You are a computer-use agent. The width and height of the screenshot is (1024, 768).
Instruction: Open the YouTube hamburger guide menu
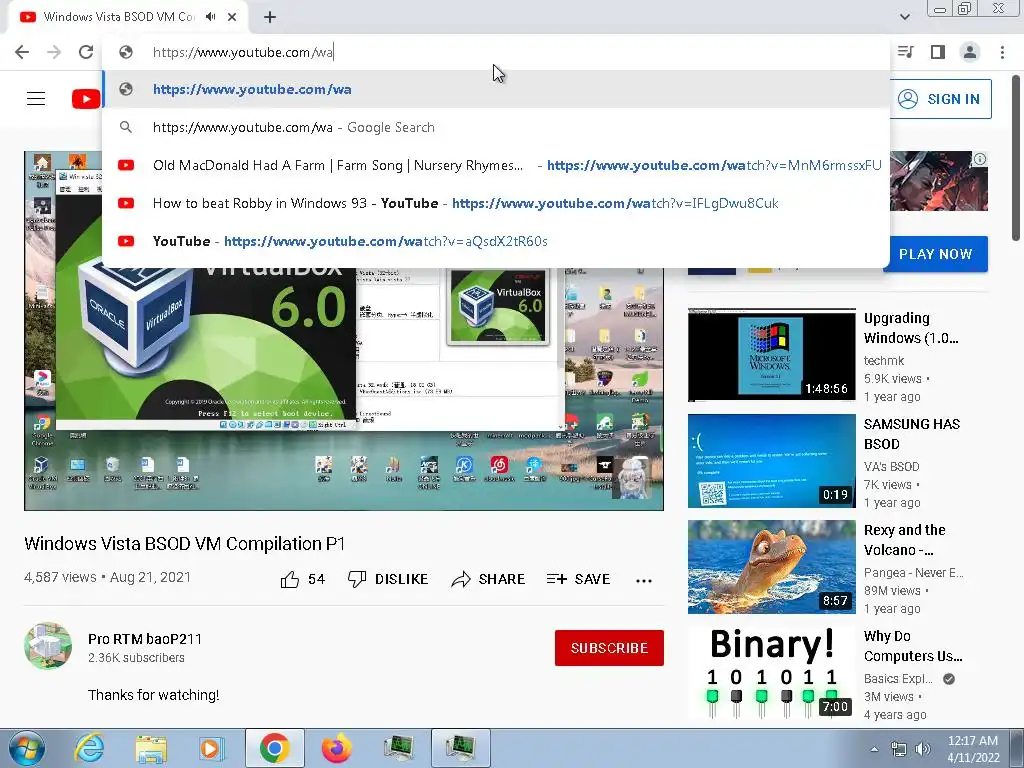click(x=36, y=99)
